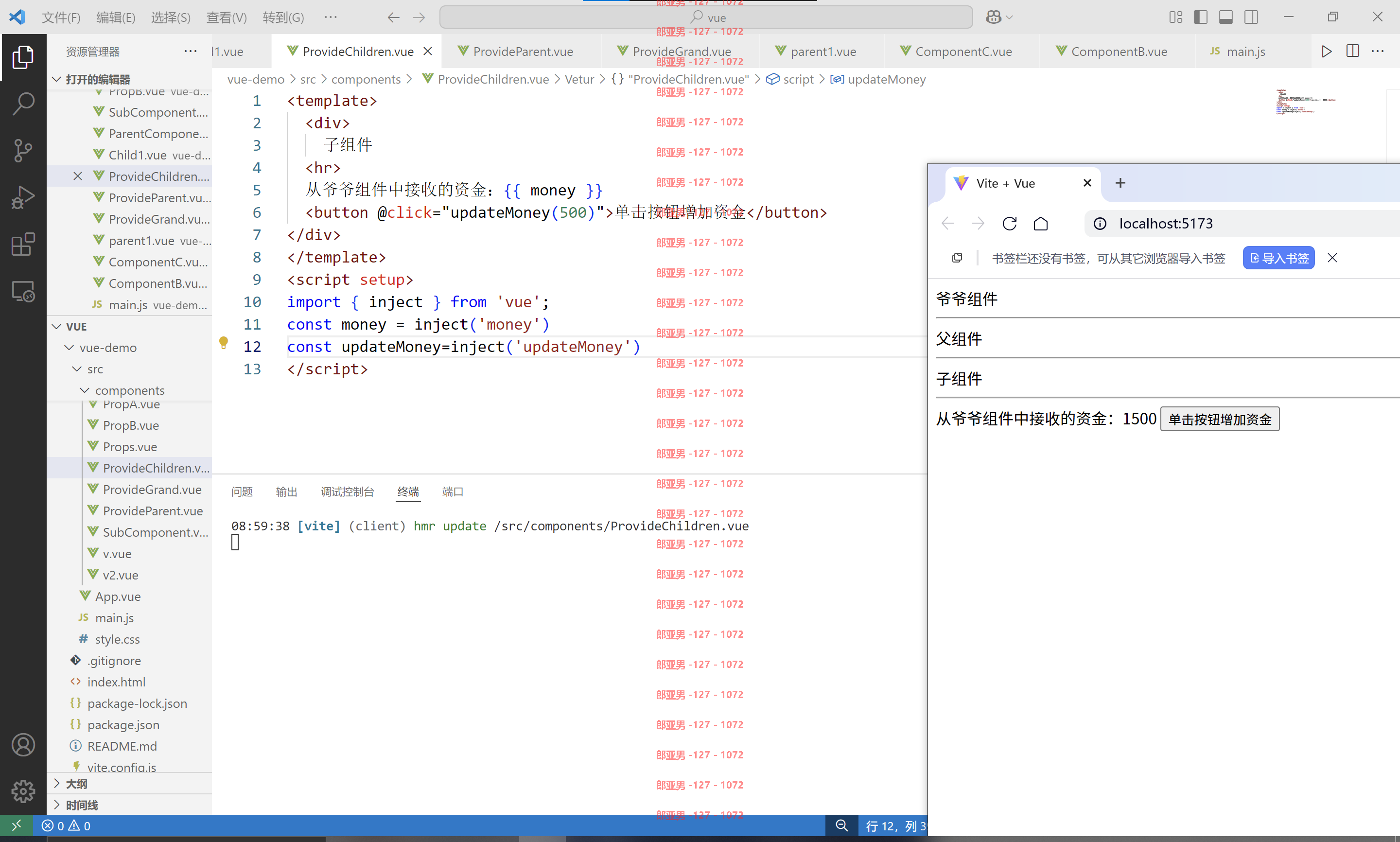Click the Customize Layout icon
The image size is (1400, 842).
click(x=1175, y=17)
